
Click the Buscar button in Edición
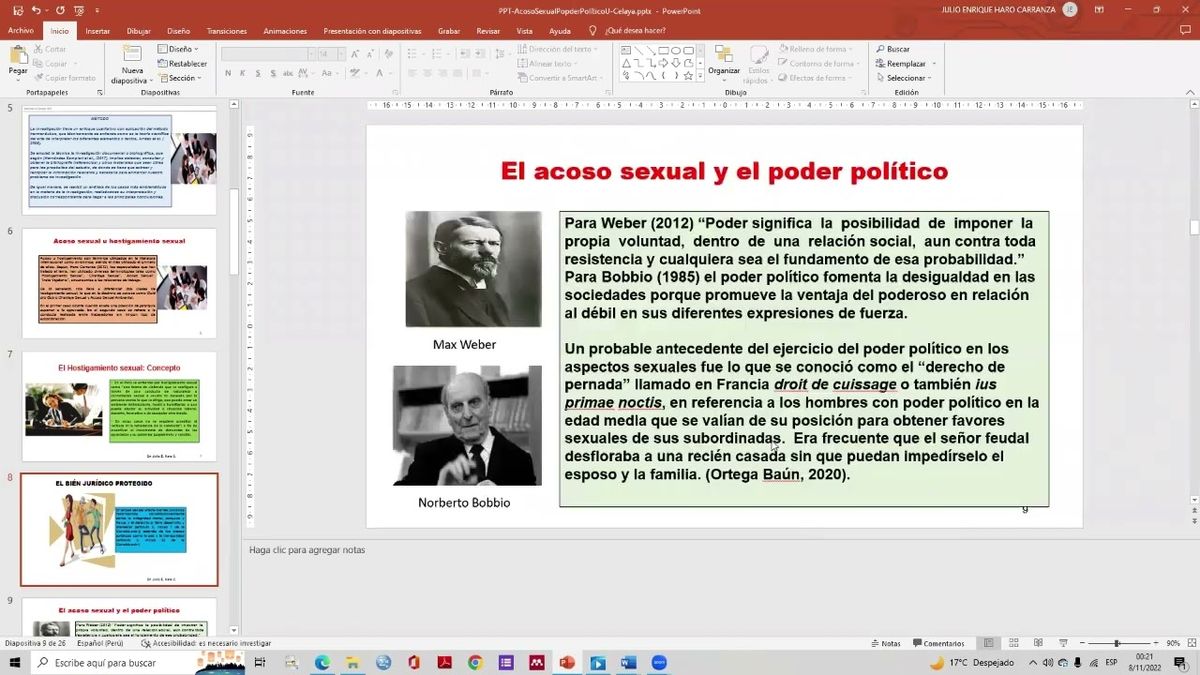coord(892,48)
